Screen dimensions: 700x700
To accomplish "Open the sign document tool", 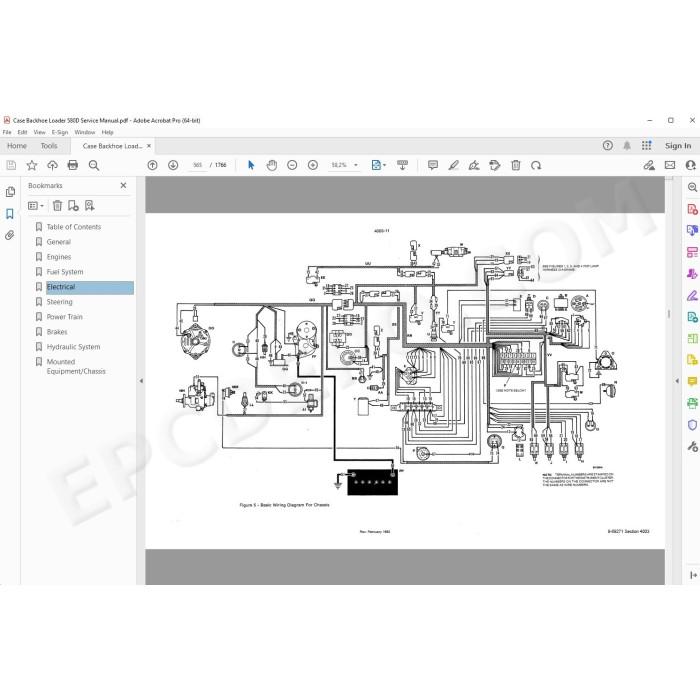I will (x=474, y=165).
